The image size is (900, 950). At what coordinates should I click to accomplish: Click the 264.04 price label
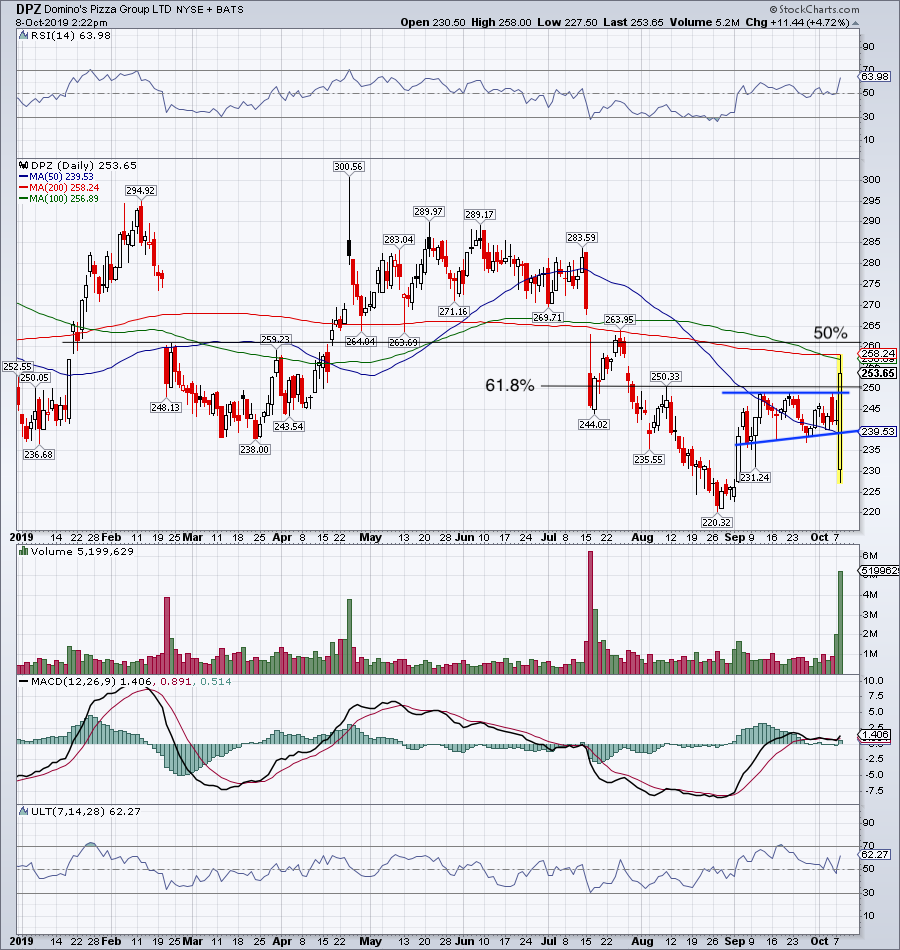click(361, 342)
